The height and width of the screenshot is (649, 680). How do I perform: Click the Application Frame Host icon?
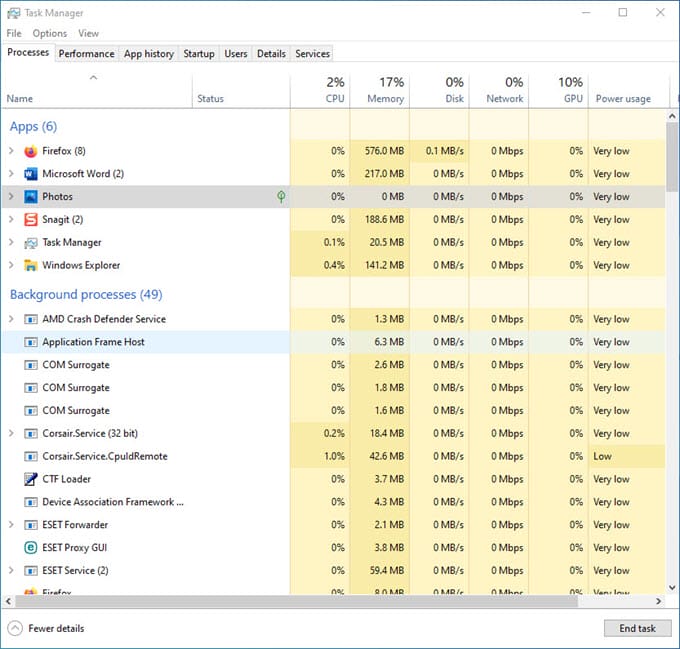click(31, 342)
